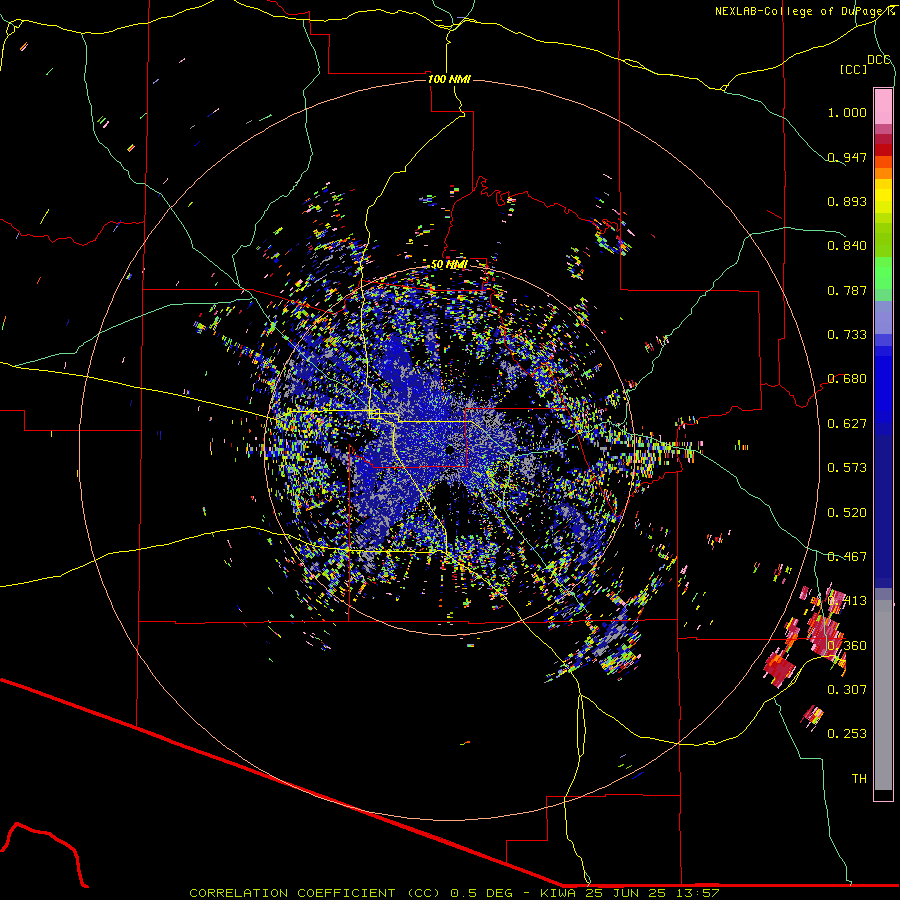Click the [CC] color scale label
900x900 pixels.
[853, 69]
